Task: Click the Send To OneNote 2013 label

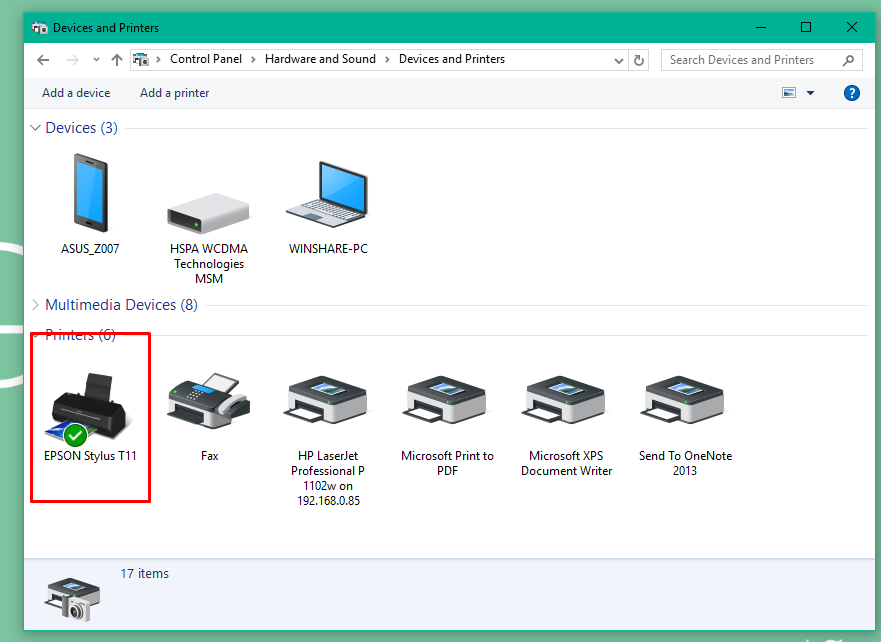Action: coord(685,463)
